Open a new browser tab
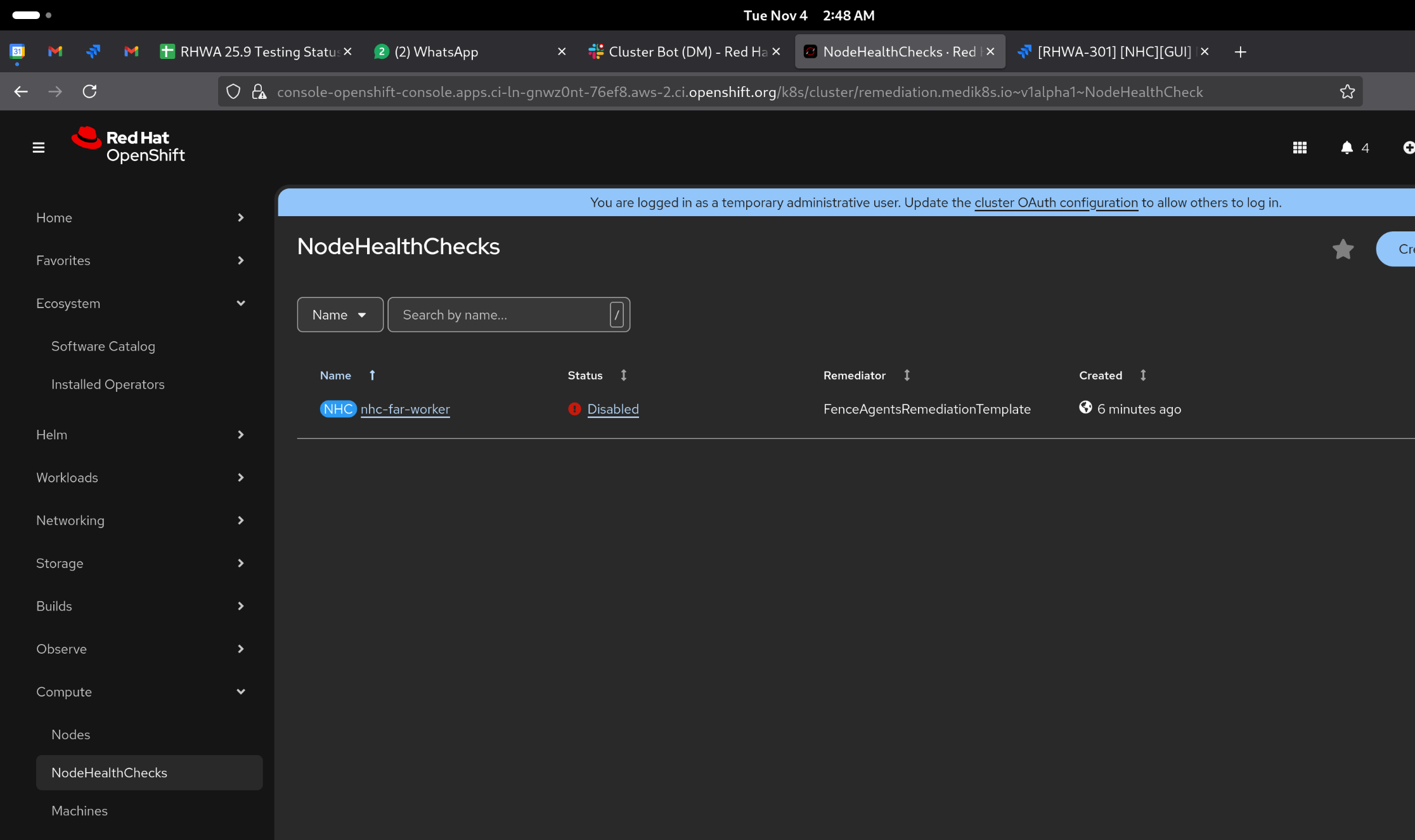Screen dimensions: 1415x840 (x=1241, y=52)
